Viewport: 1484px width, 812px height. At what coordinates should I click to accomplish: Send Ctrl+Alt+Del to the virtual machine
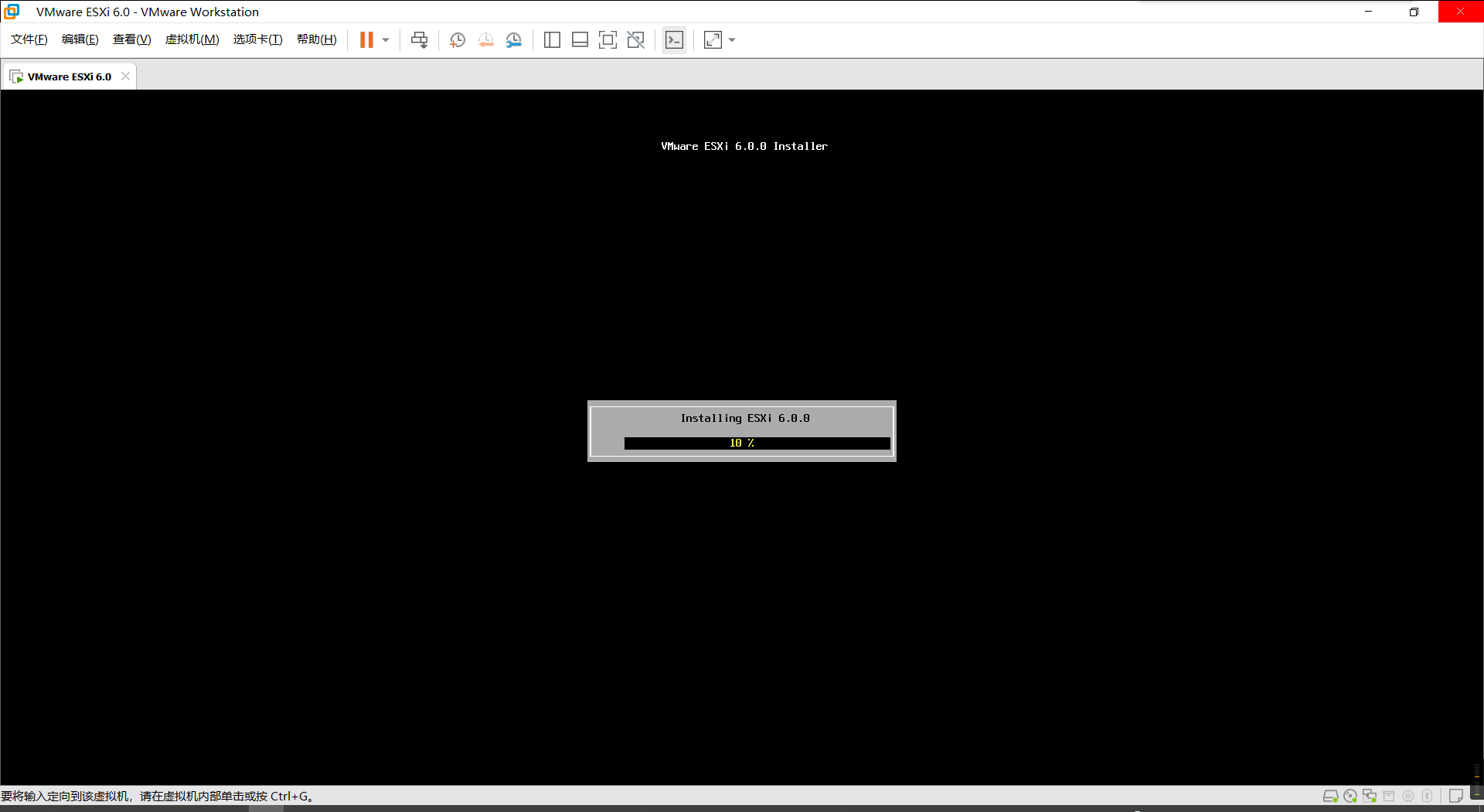coord(420,40)
